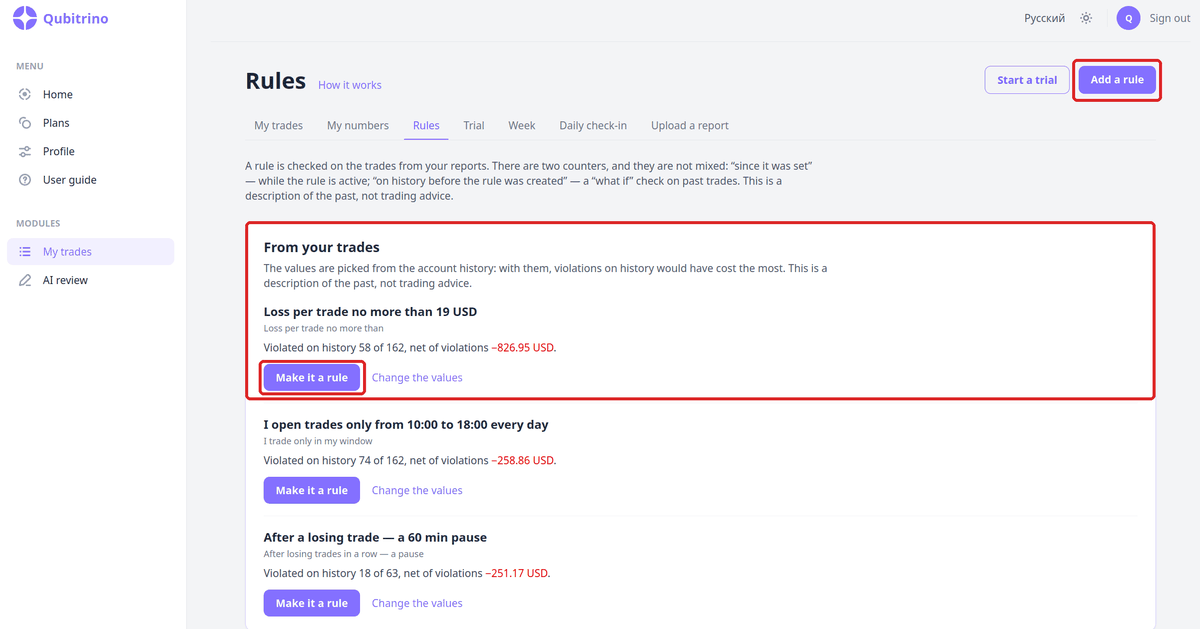Click the Home icon in the sidebar
This screenshot has width=1200, height=629.
point(25,94)
